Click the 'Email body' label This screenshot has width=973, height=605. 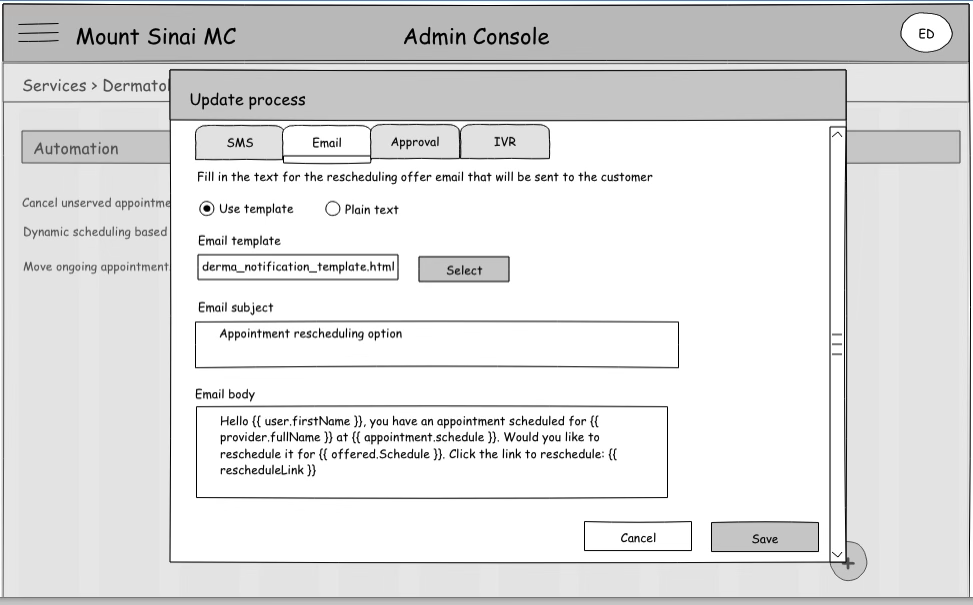click(225, 395)
